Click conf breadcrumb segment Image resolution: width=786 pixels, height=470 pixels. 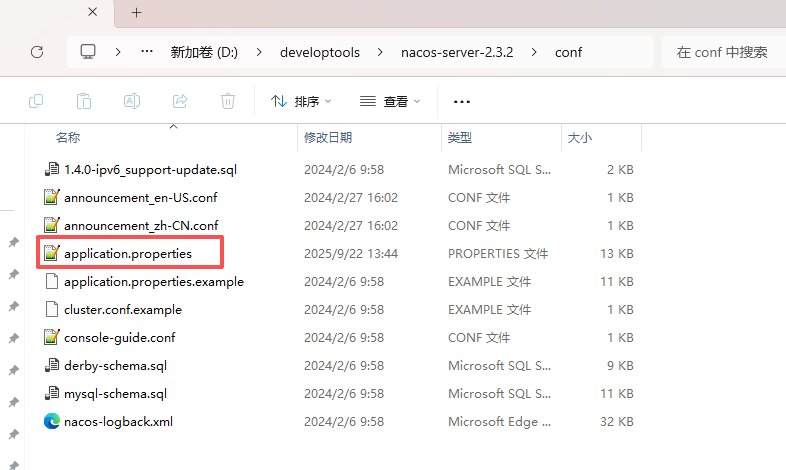[x=568, y=52]
